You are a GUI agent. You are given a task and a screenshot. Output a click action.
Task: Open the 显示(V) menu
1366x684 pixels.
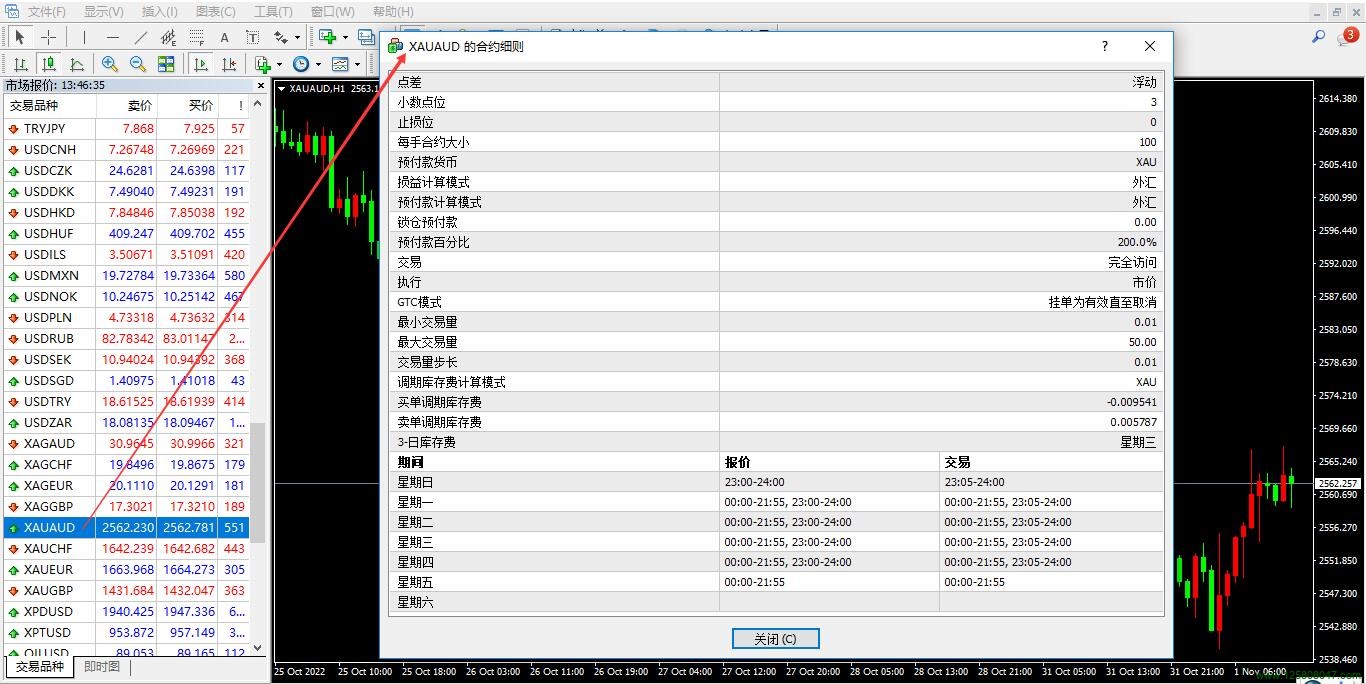tap(103, 12)
